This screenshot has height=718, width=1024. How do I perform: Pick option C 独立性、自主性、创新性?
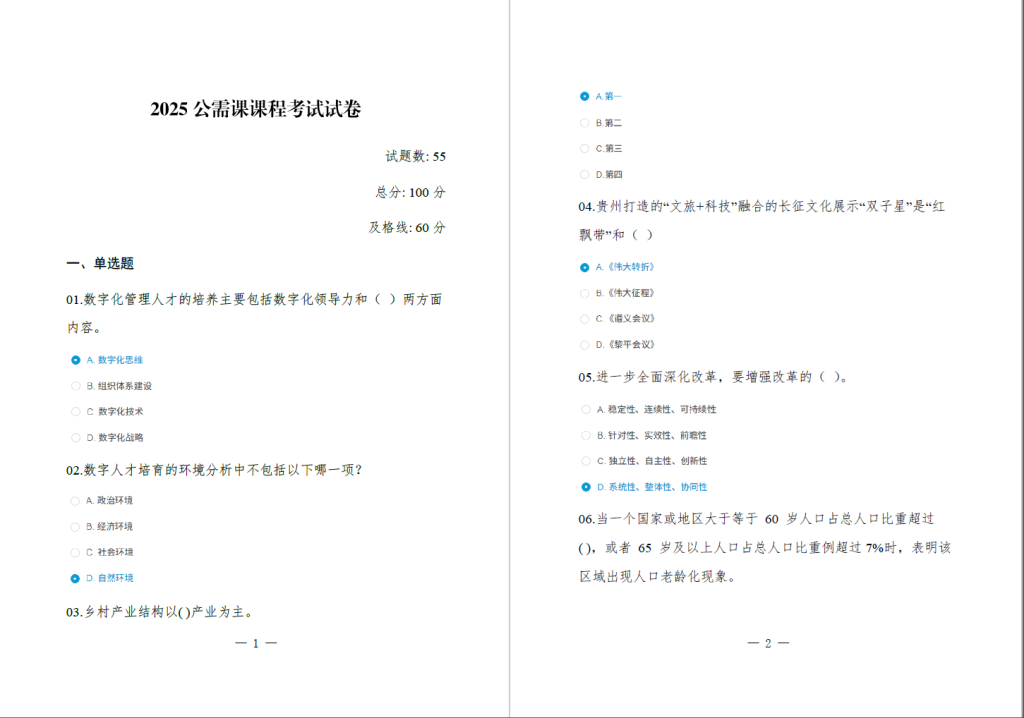pos(586,461)
